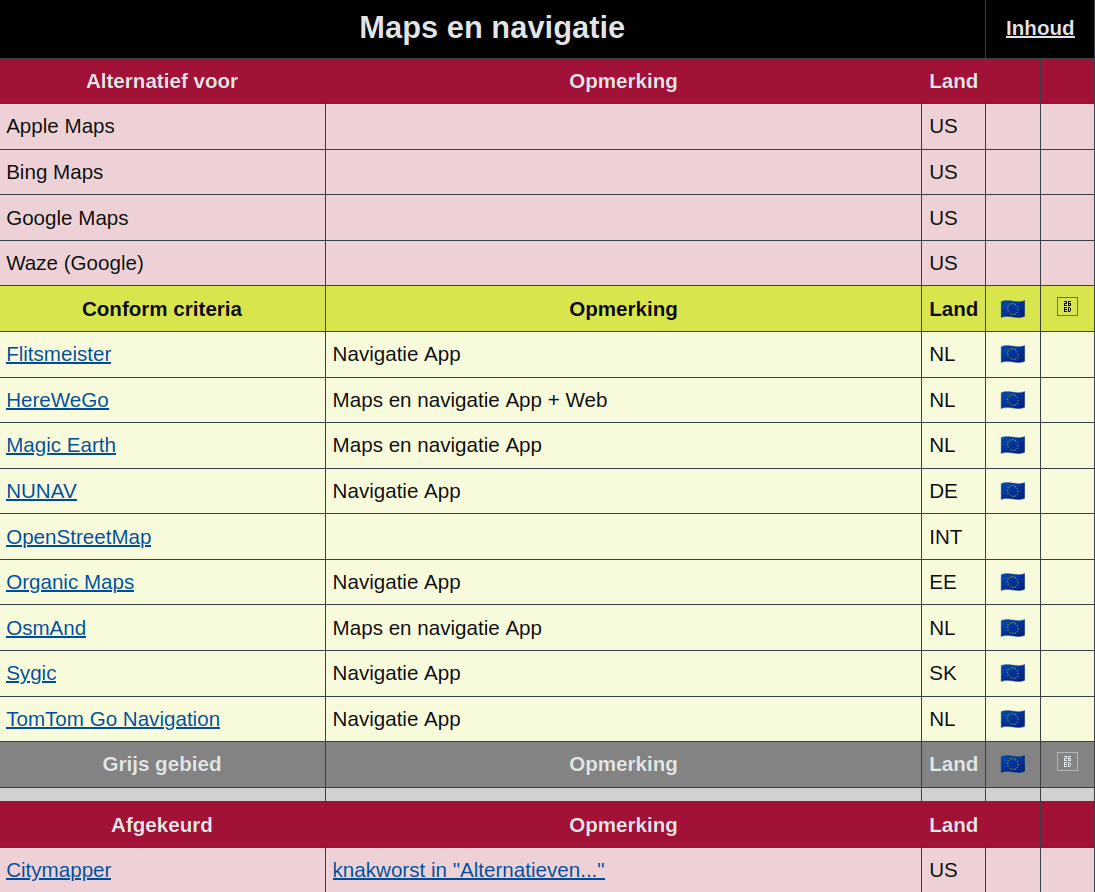Viewport: 1095px width, 892px height.
Task: Open the OsmAnd link
Action: pos(46,628)
